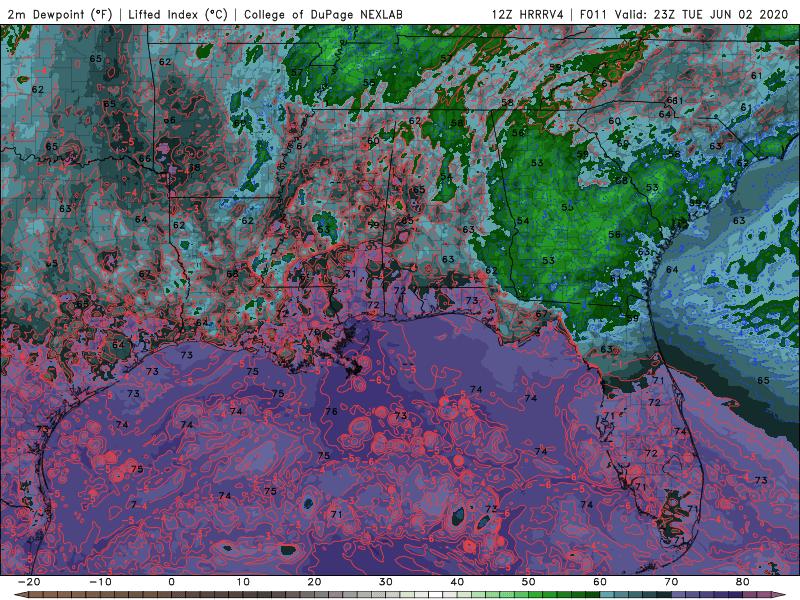Click the '30' color scale label

click(x=386, y=582)
